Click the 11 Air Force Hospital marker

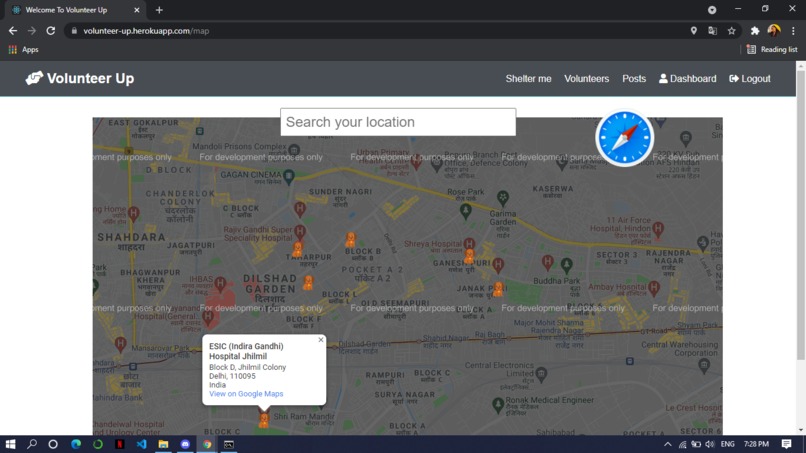(658, 229)
